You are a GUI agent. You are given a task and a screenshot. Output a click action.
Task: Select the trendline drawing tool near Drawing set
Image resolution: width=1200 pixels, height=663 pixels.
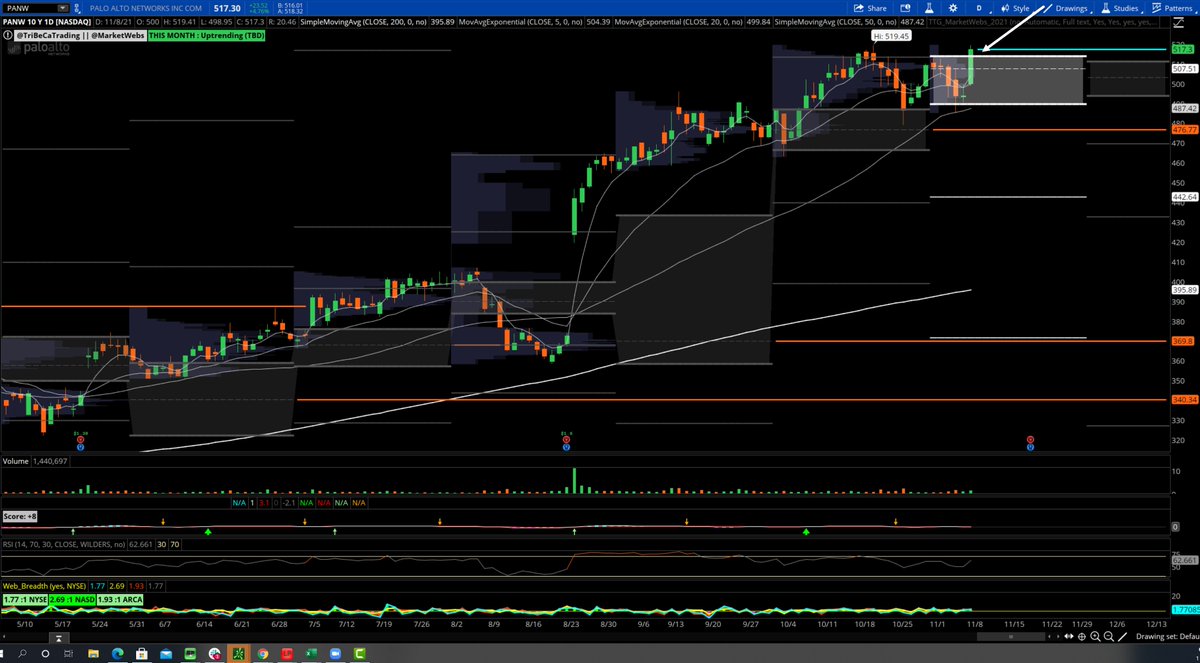coord(1123,636)
